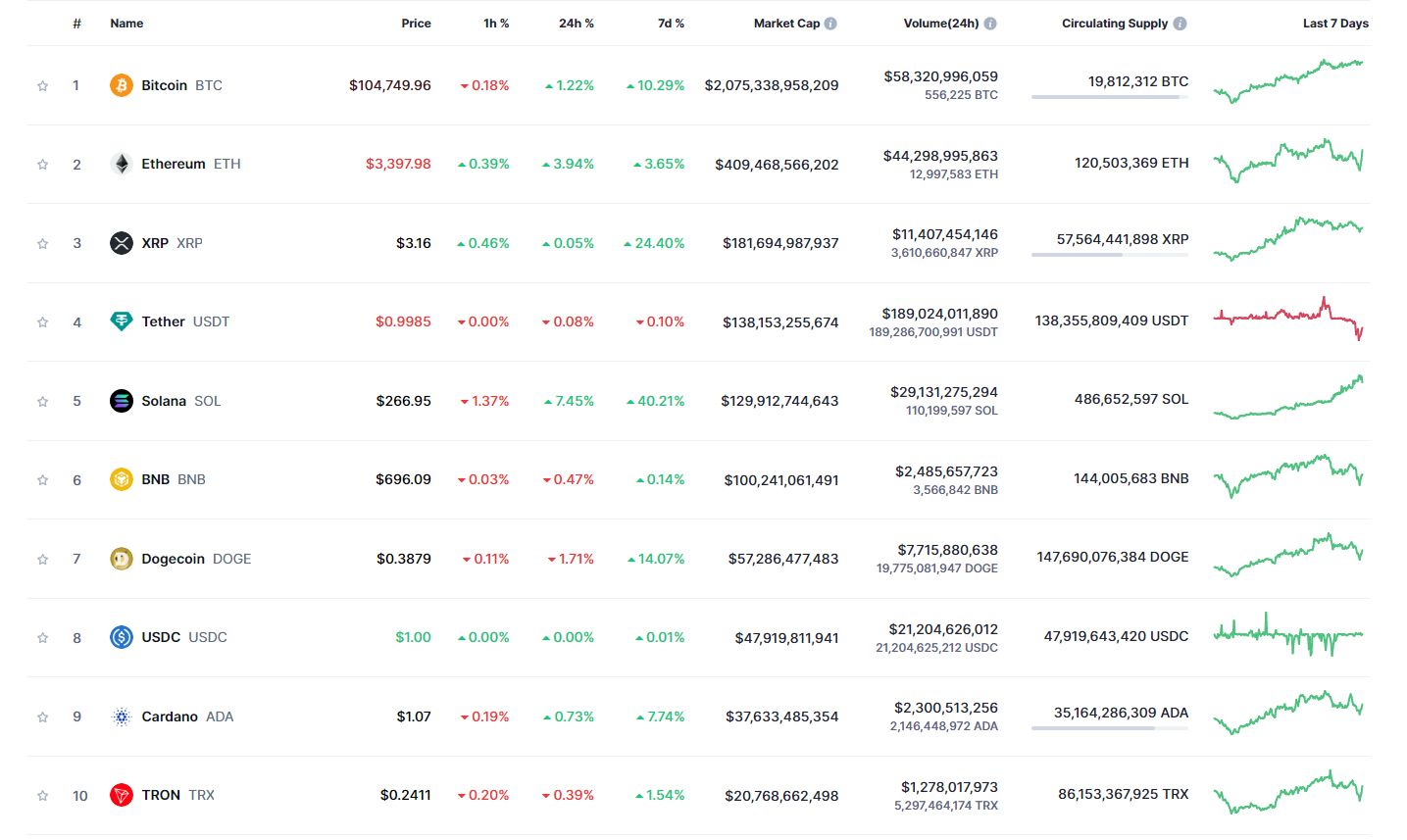This screenshot has width=1407, height=840.
Task: Sort by the Volume(24h) column header
Action: [941, 24]
